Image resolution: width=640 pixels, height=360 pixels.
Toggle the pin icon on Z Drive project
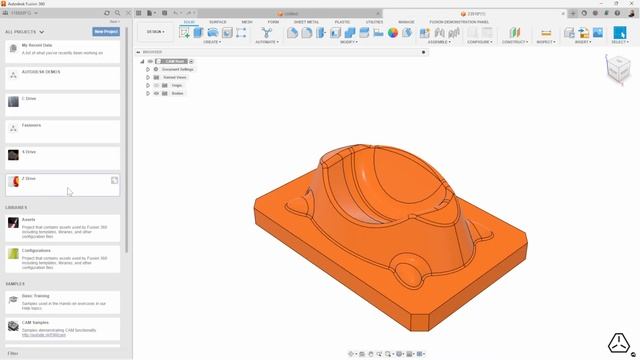click(x=114, y=180)
